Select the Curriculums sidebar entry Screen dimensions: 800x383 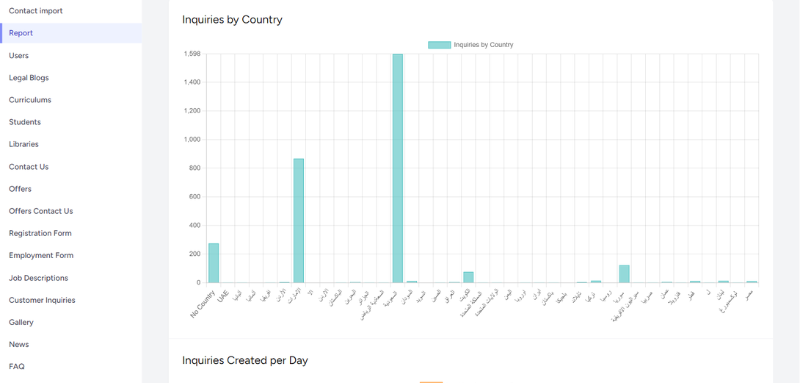point(30,100)
